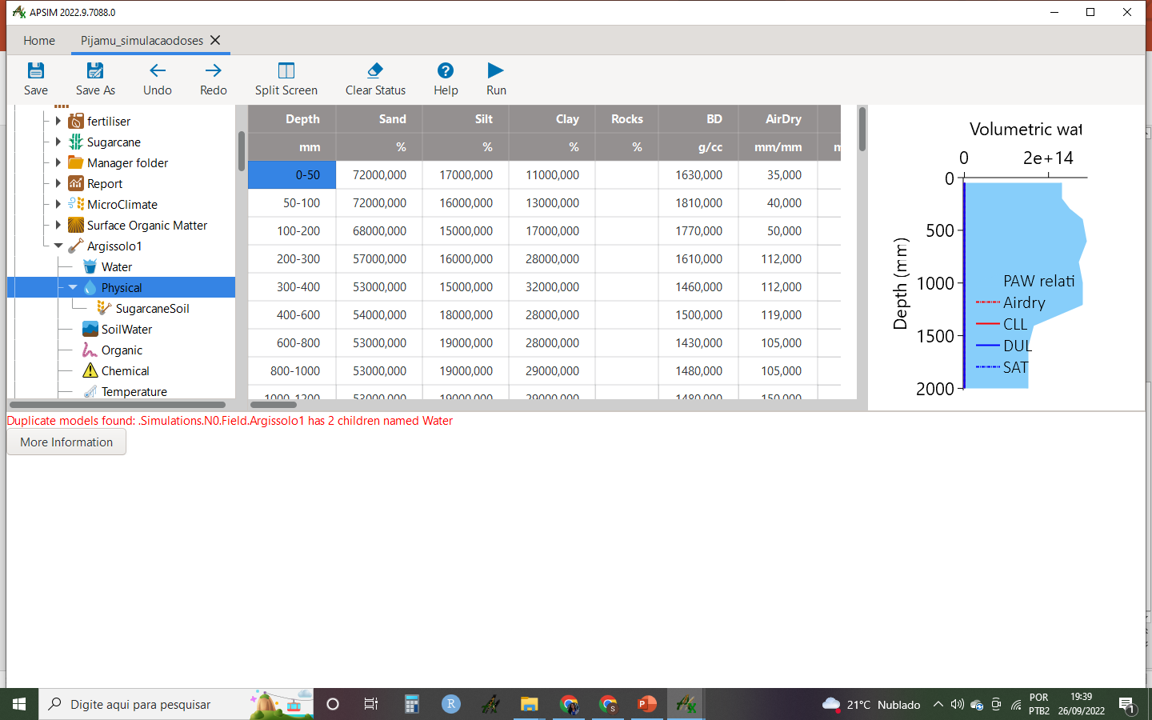Run the simulation with play icon

[496, 71]
